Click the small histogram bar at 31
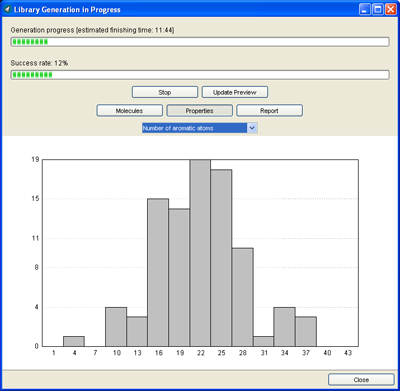Viewport: 400px width, 391px height. pos(264,341)
